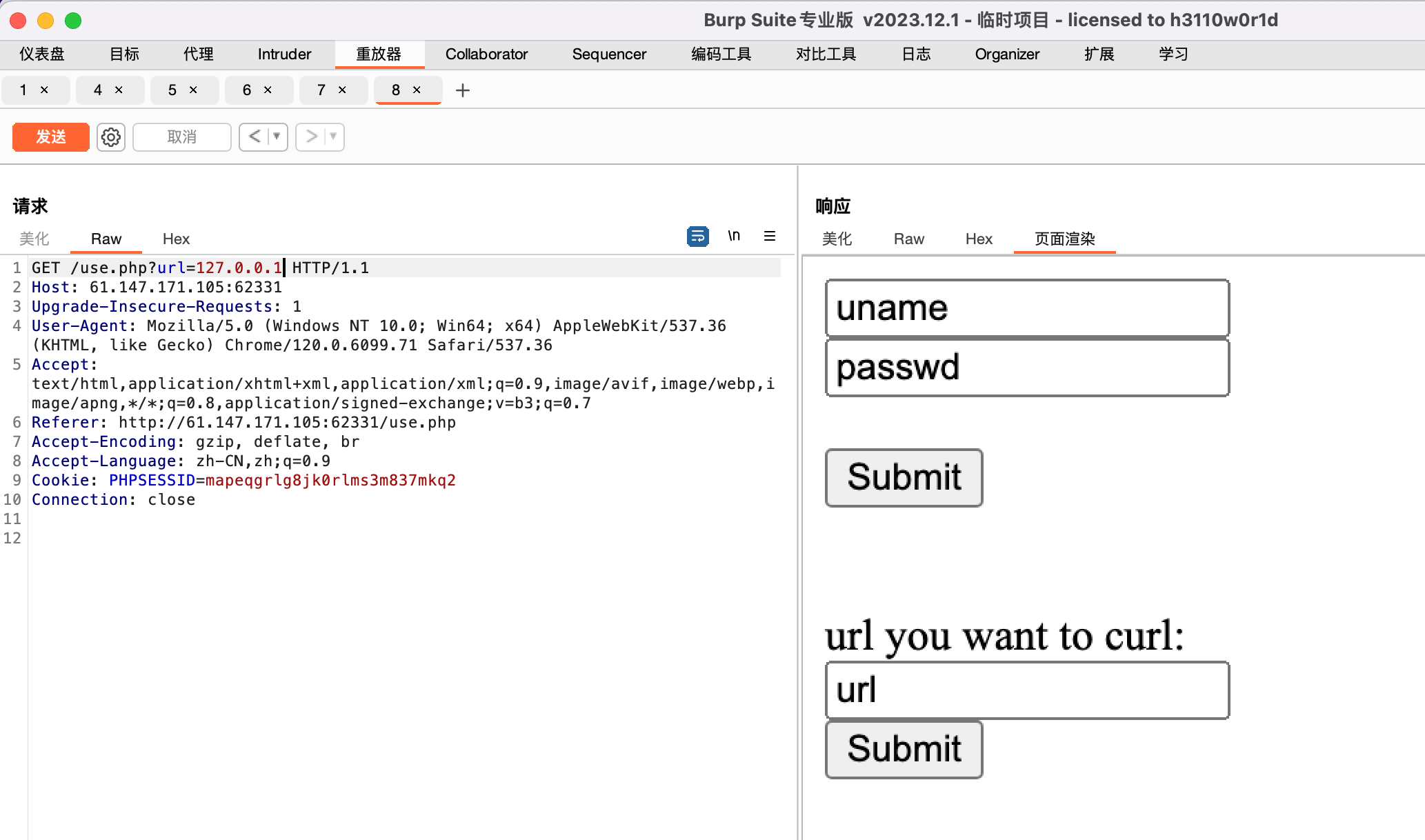
Task: Open the Collaborator module
Action: (x=486, y=54)
